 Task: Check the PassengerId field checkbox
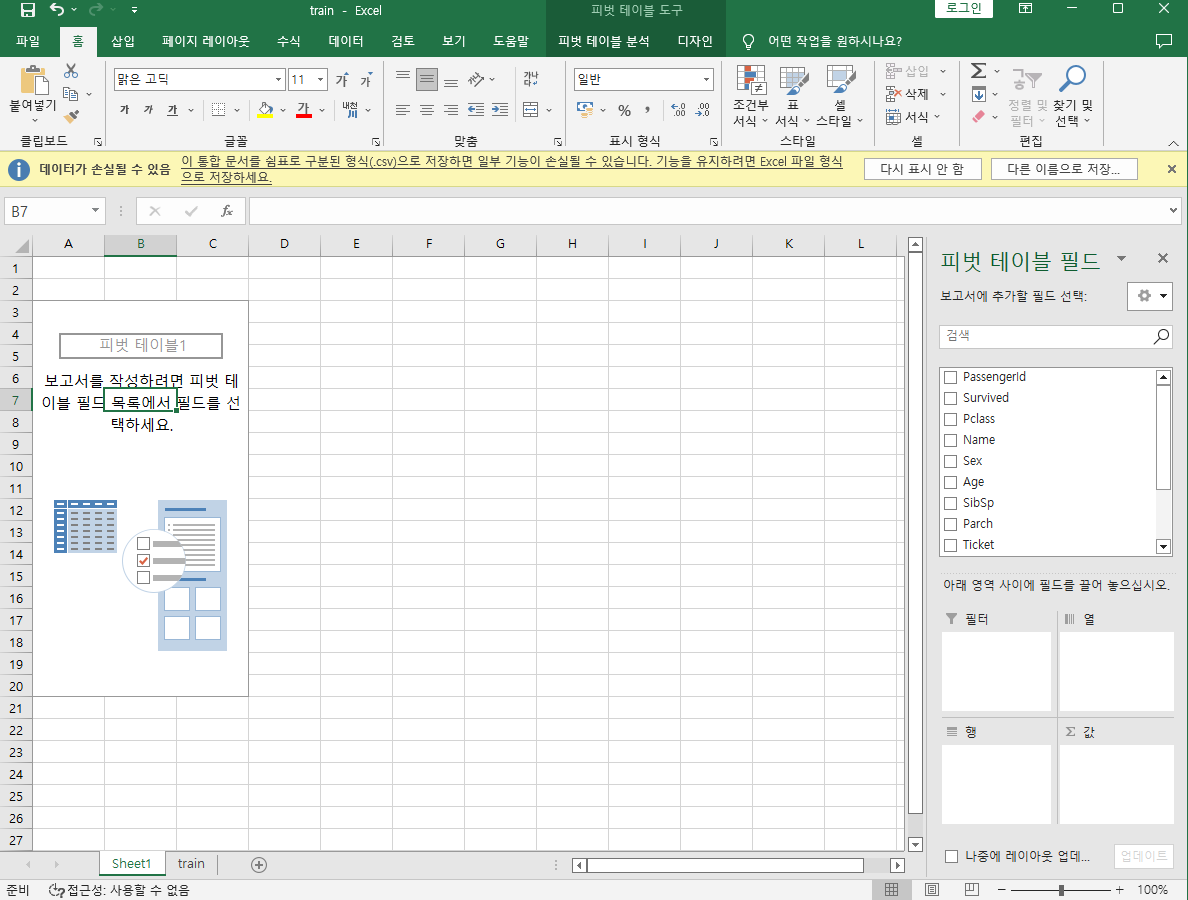pyautogui.click(x=950, y=377)
